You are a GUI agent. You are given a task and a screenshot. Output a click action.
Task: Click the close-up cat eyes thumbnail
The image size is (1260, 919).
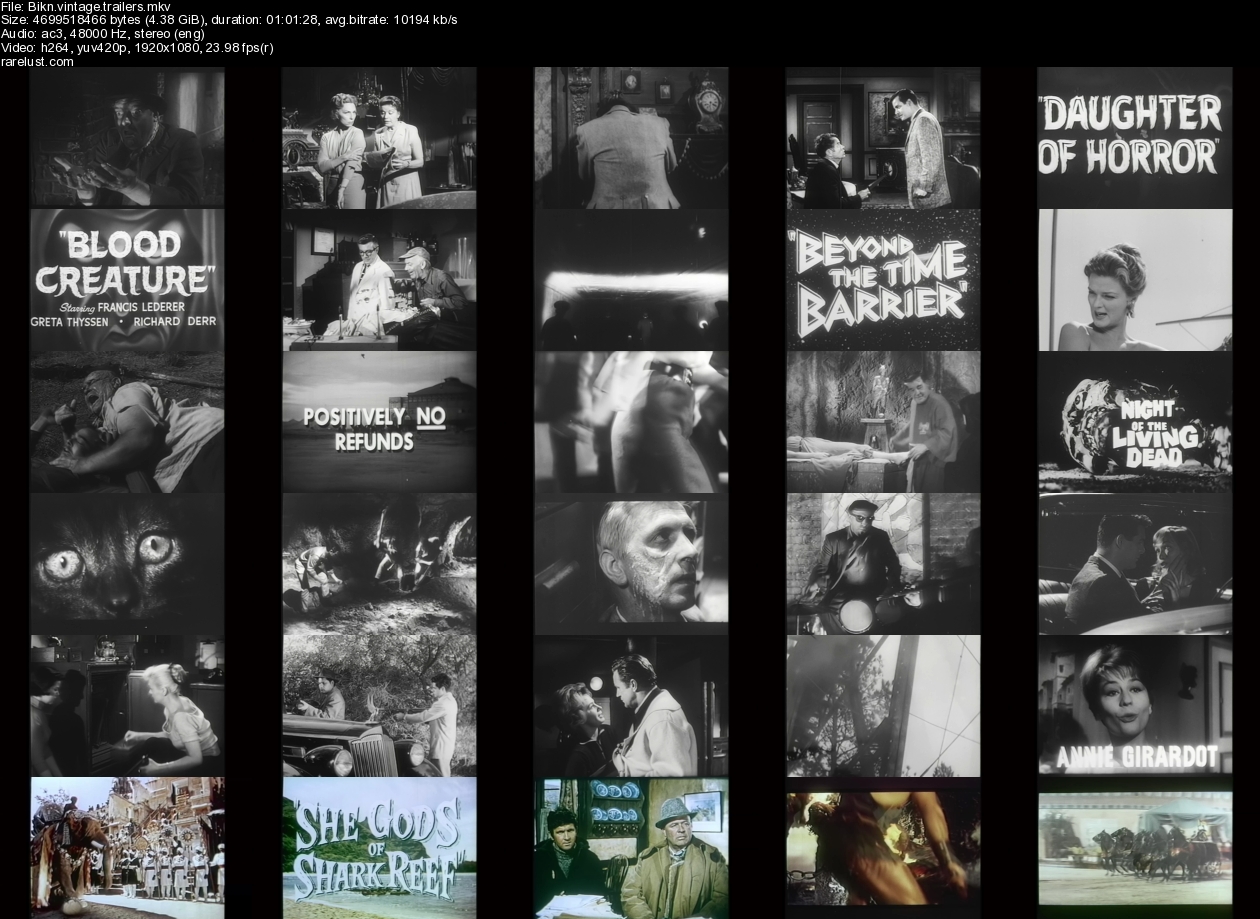(127, 563)
